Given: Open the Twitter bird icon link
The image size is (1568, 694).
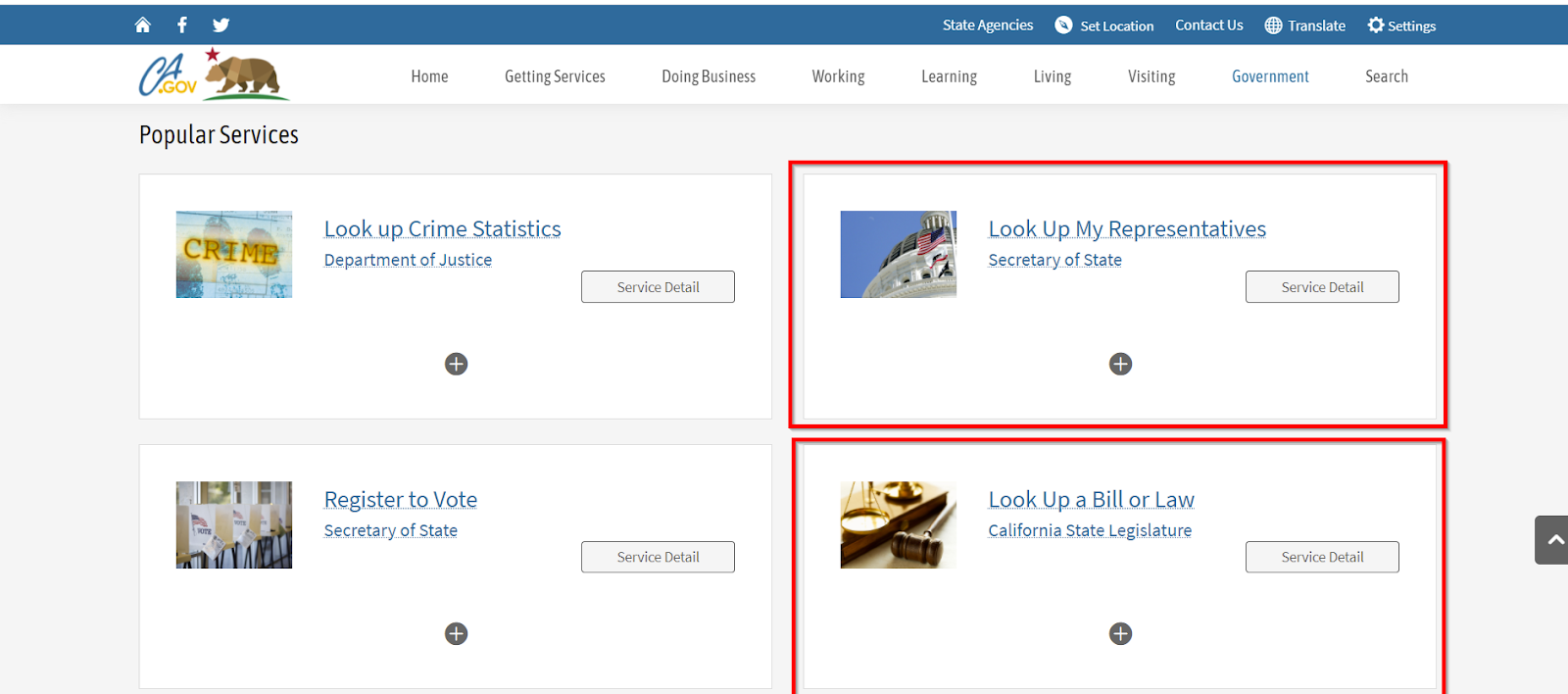Looking at the screenshot, I should point(220,25).
